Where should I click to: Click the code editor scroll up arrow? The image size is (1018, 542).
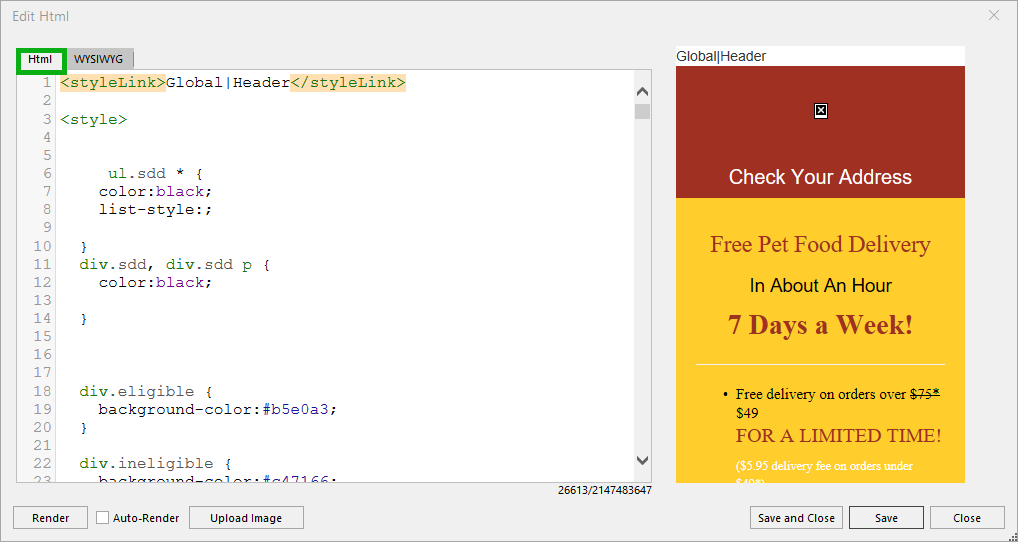(x=643, y=92)
